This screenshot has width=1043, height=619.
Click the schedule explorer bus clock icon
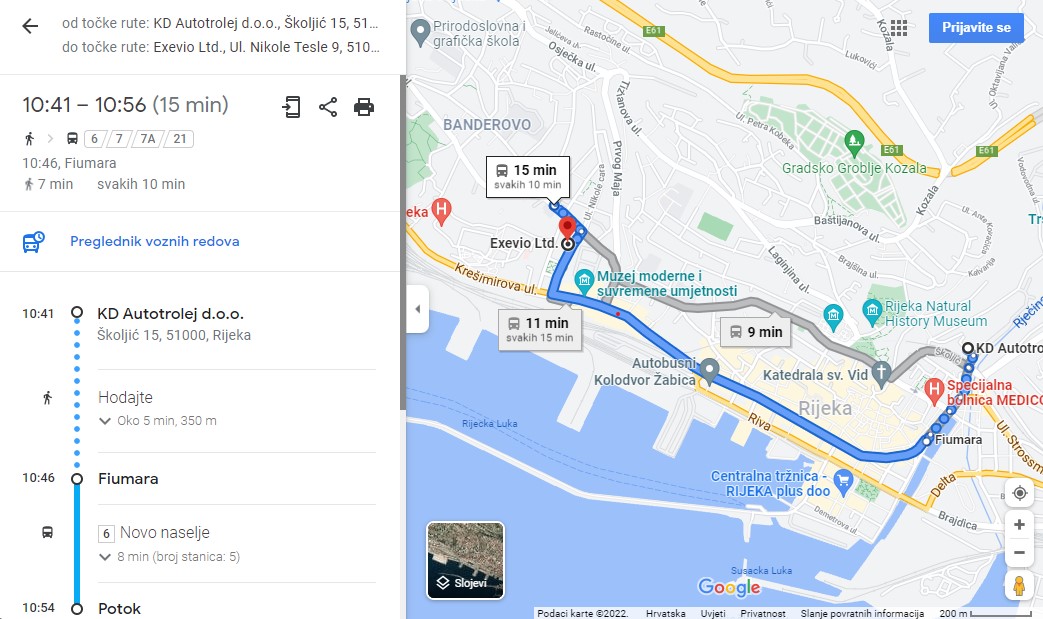(x=33, y=242)
